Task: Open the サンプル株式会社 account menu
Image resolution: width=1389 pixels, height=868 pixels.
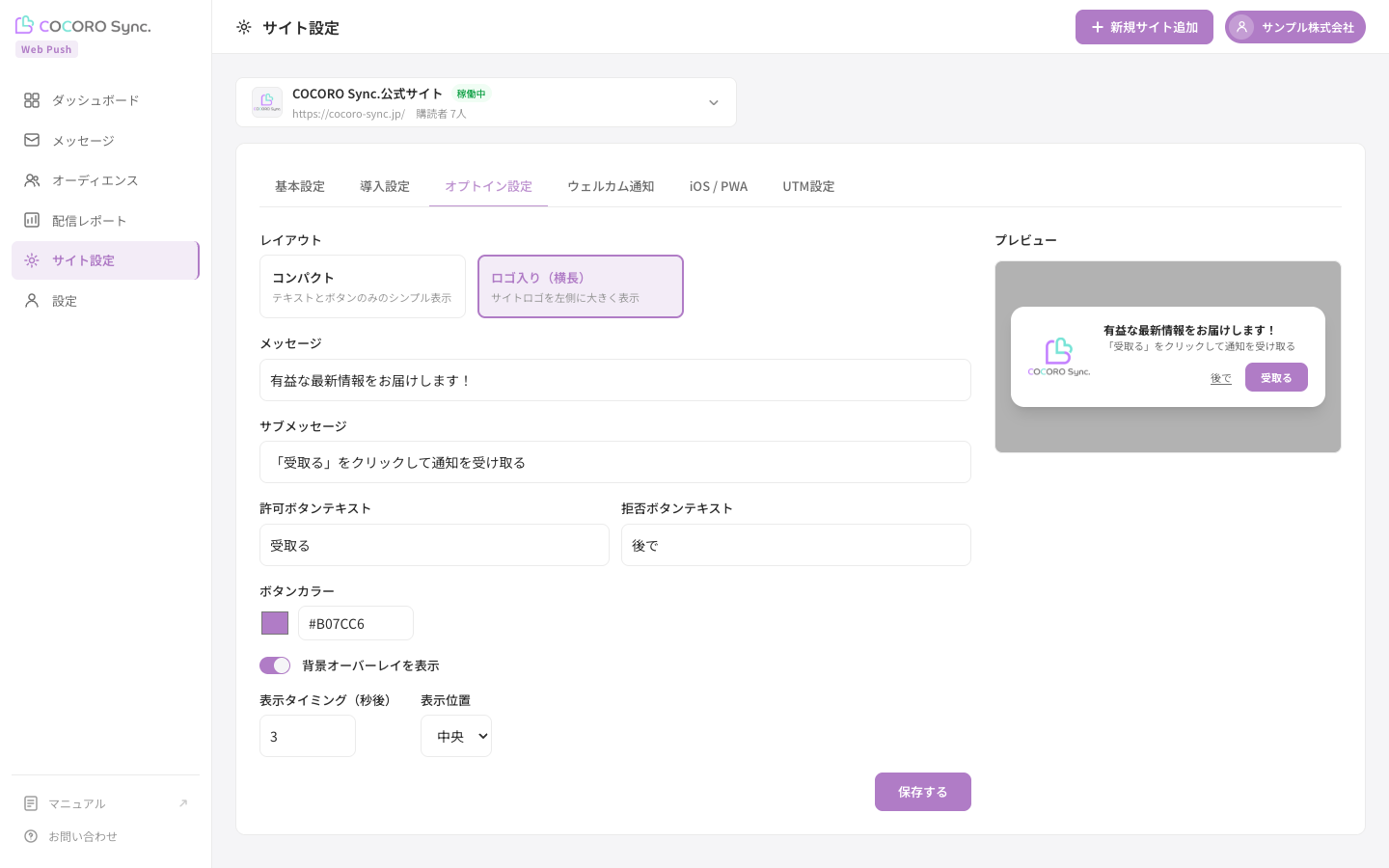Action: pyautogui.click(x=1295, y=27)
